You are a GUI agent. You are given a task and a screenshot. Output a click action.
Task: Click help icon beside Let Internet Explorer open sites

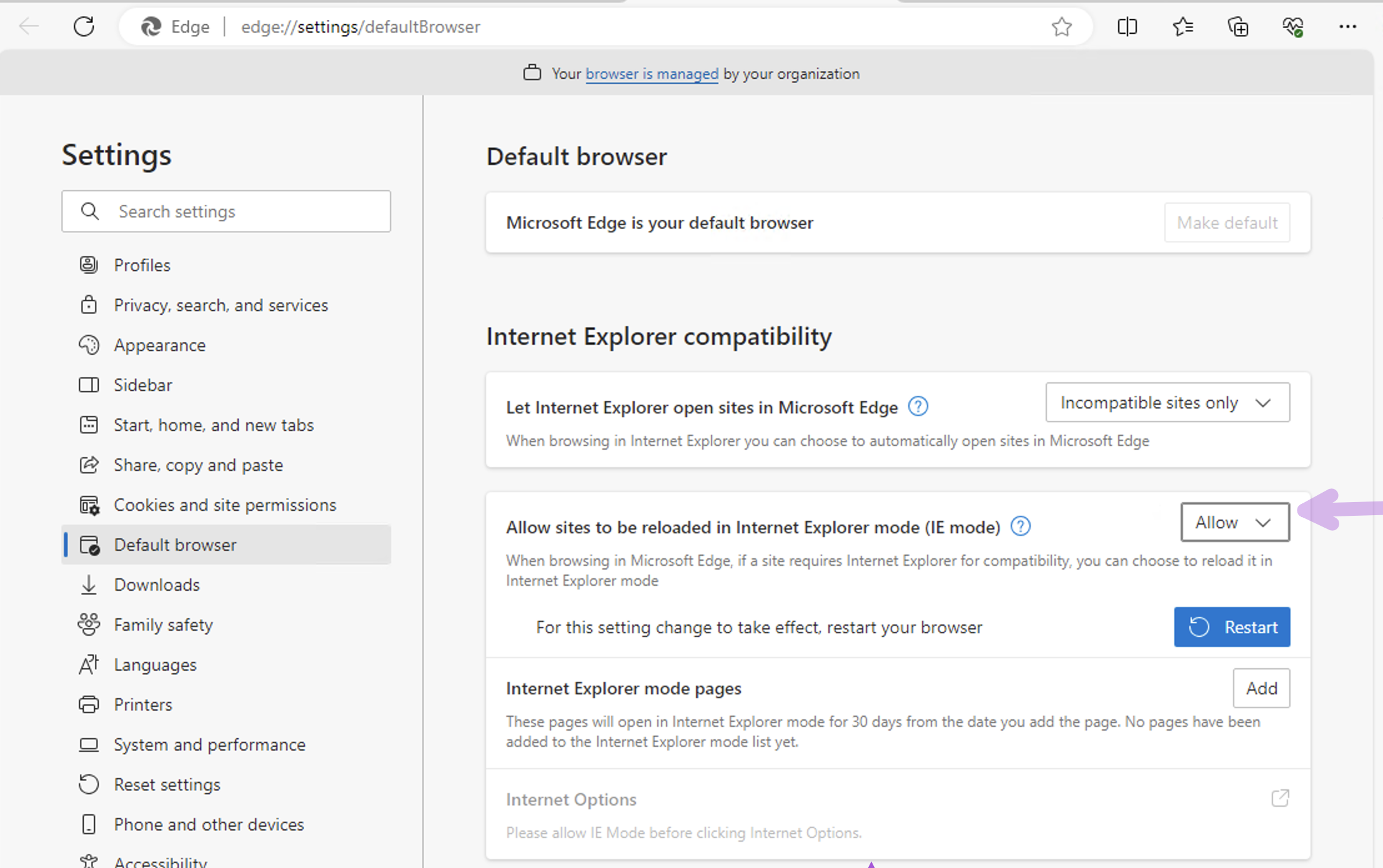(x=918, y=407)
